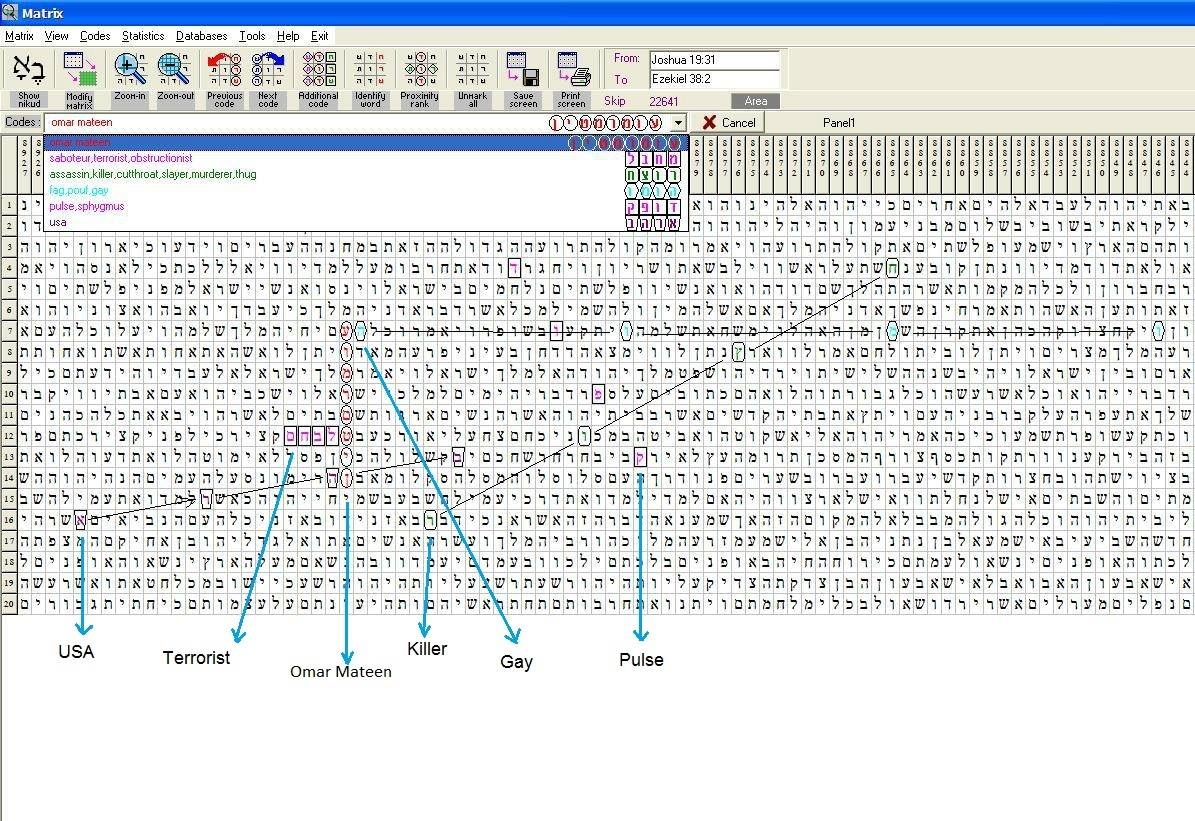The image size is (1195, 821).
Task: Collapse the Codes dropdown arrow
Action: click(x=678, y=123)
